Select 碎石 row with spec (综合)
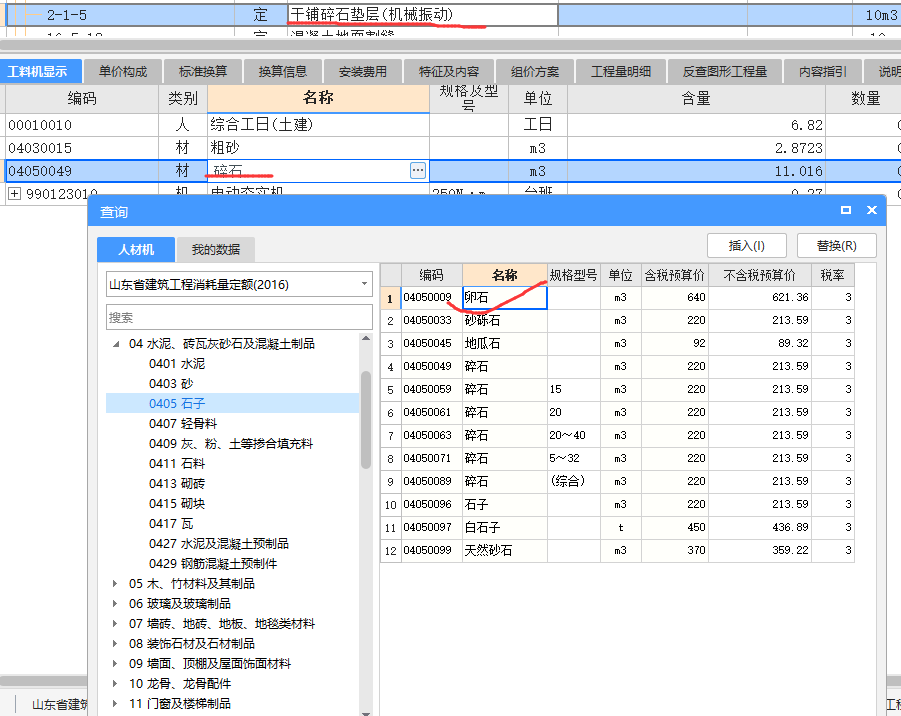This screenshot has height=716, width=901. 617,482
